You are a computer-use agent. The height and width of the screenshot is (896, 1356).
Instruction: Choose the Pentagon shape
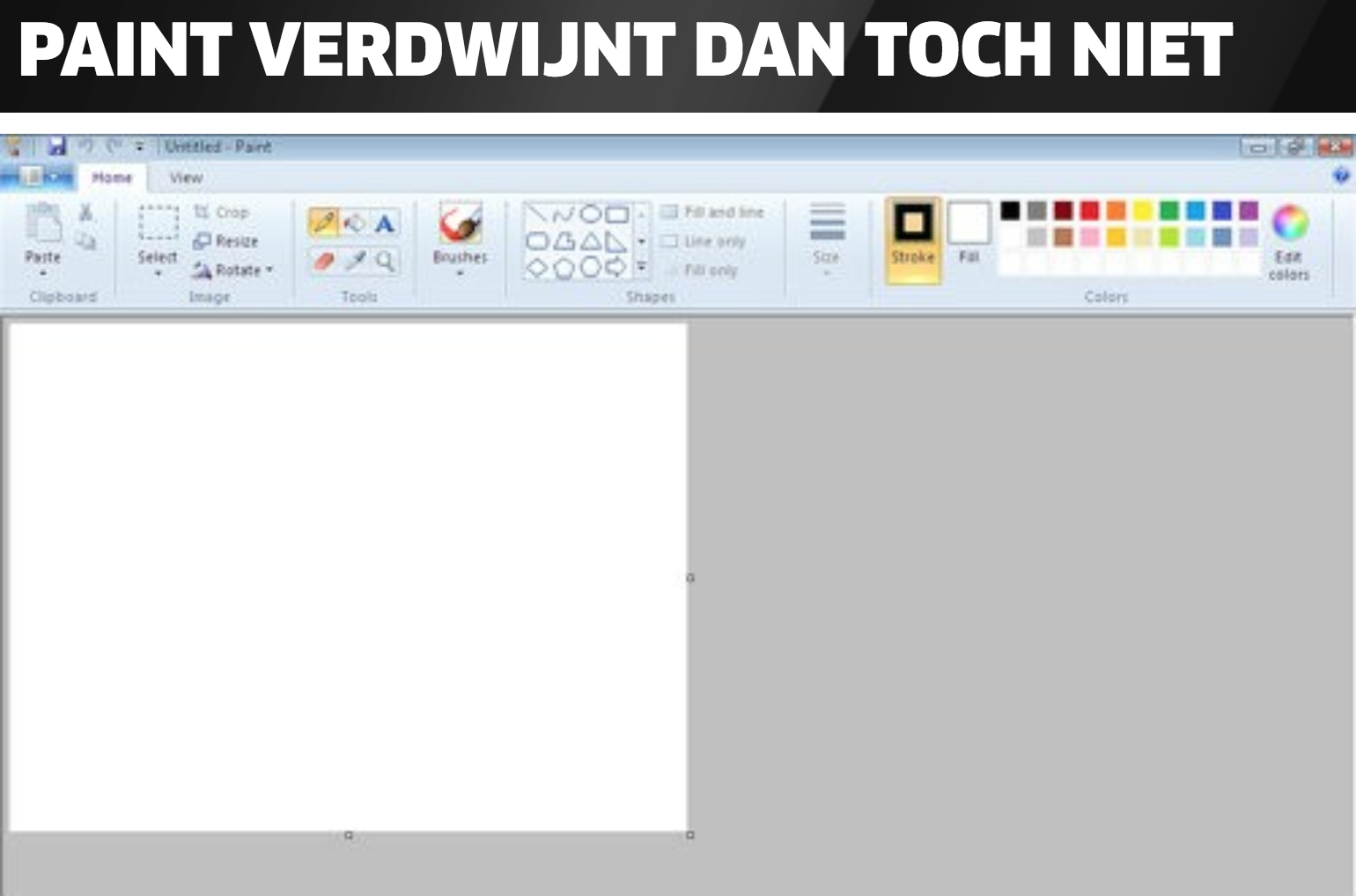pos(564,268)
